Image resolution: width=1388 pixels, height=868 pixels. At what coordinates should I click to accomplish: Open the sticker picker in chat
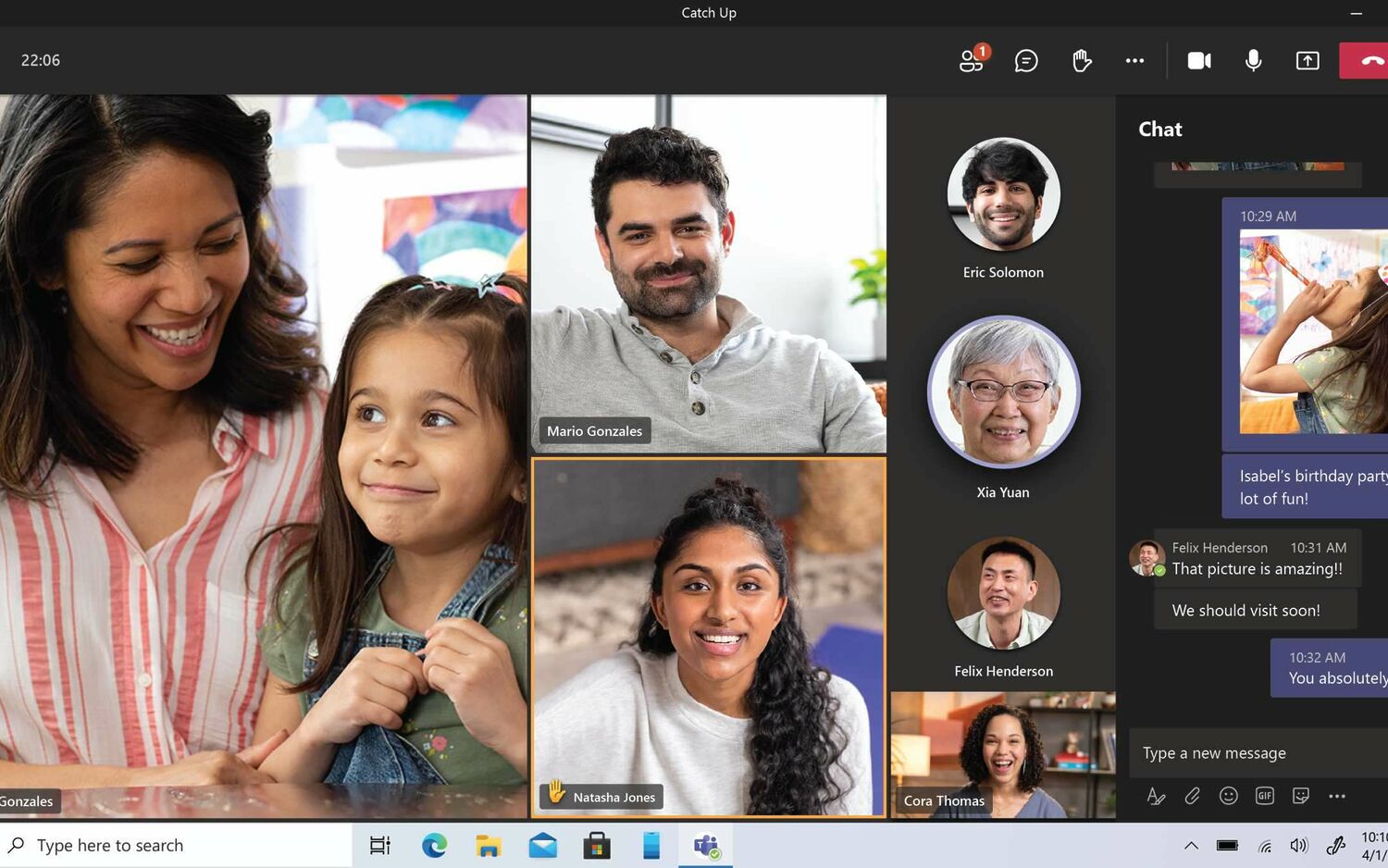click(x=1300, y=796)
